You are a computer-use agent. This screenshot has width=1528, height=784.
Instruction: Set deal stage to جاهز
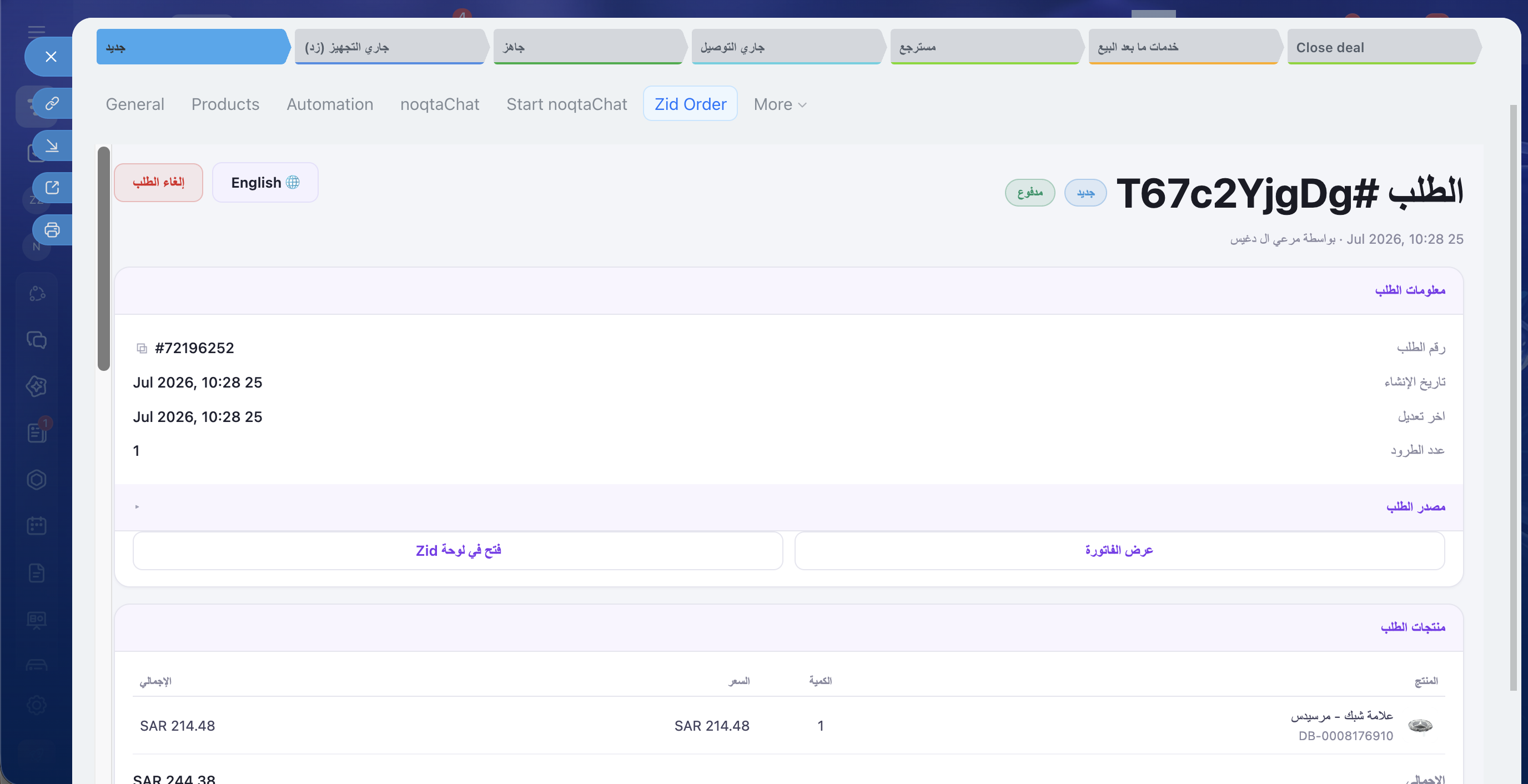[x=590, y=47]
